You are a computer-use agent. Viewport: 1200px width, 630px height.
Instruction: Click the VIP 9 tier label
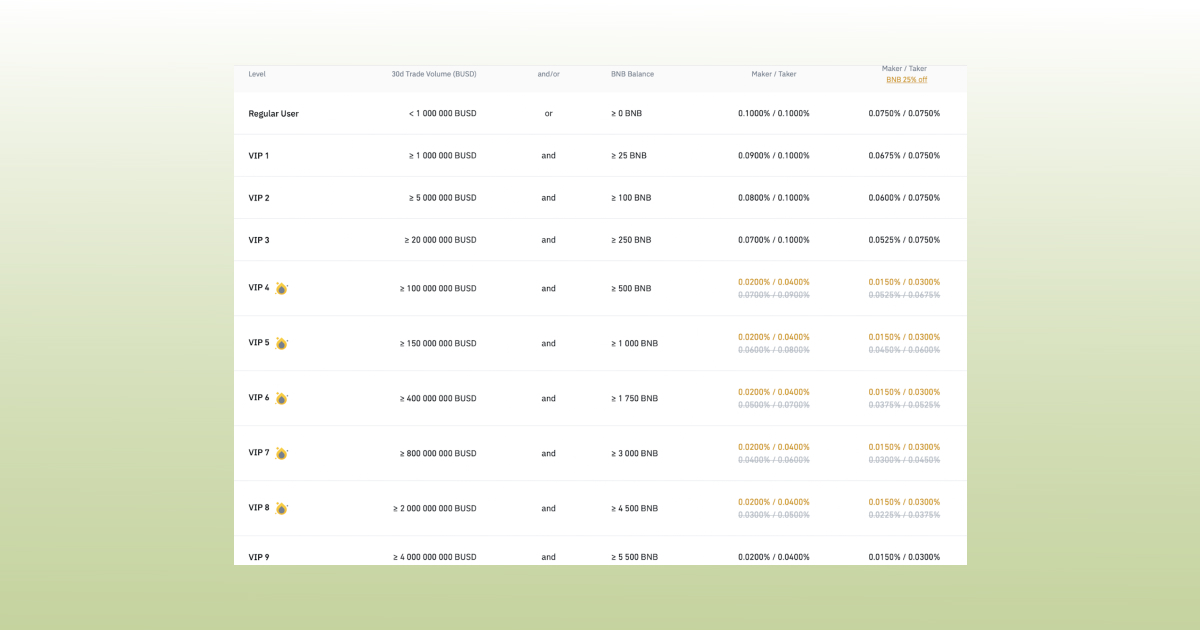point(259,557)
